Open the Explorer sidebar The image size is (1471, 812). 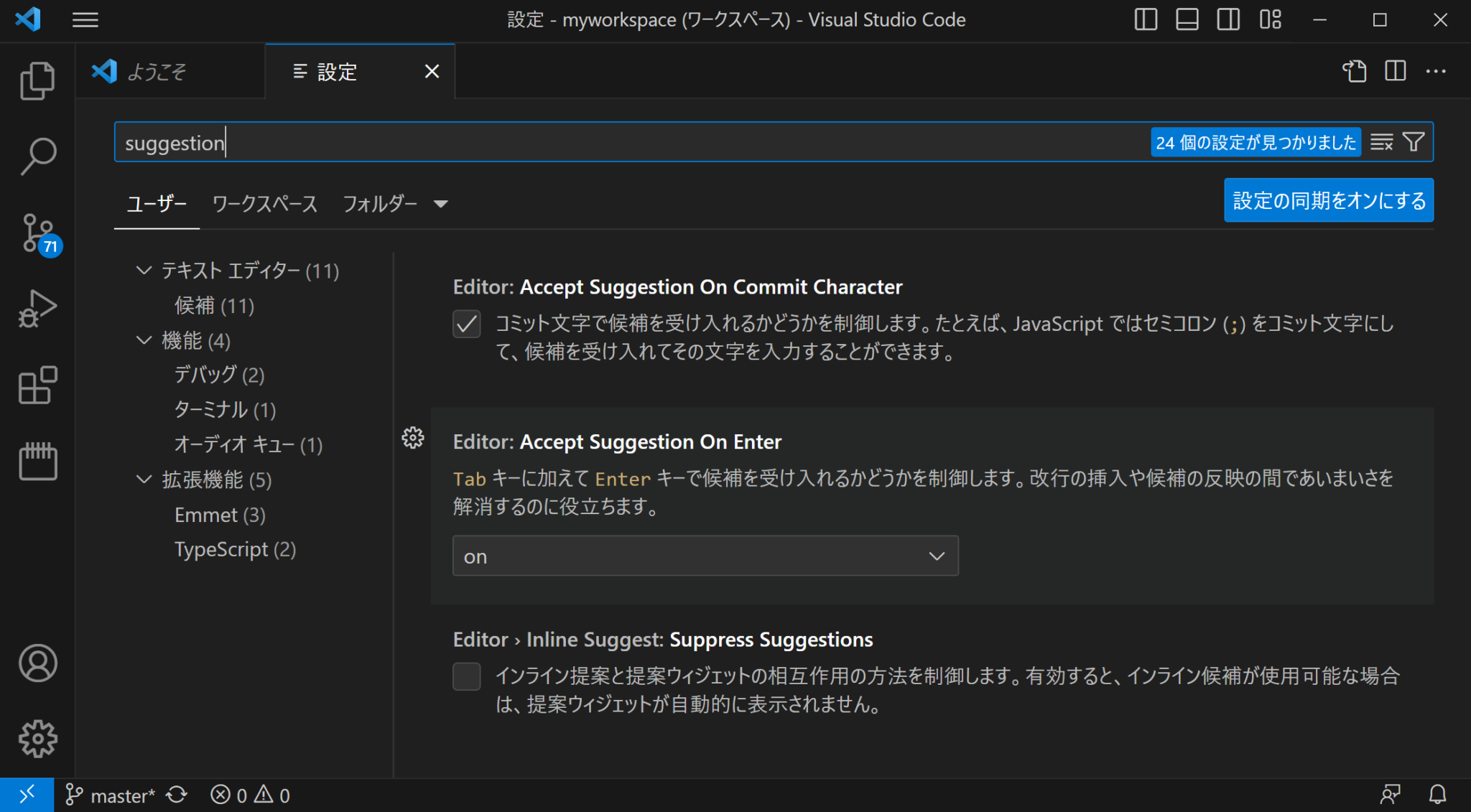(38, 80)
